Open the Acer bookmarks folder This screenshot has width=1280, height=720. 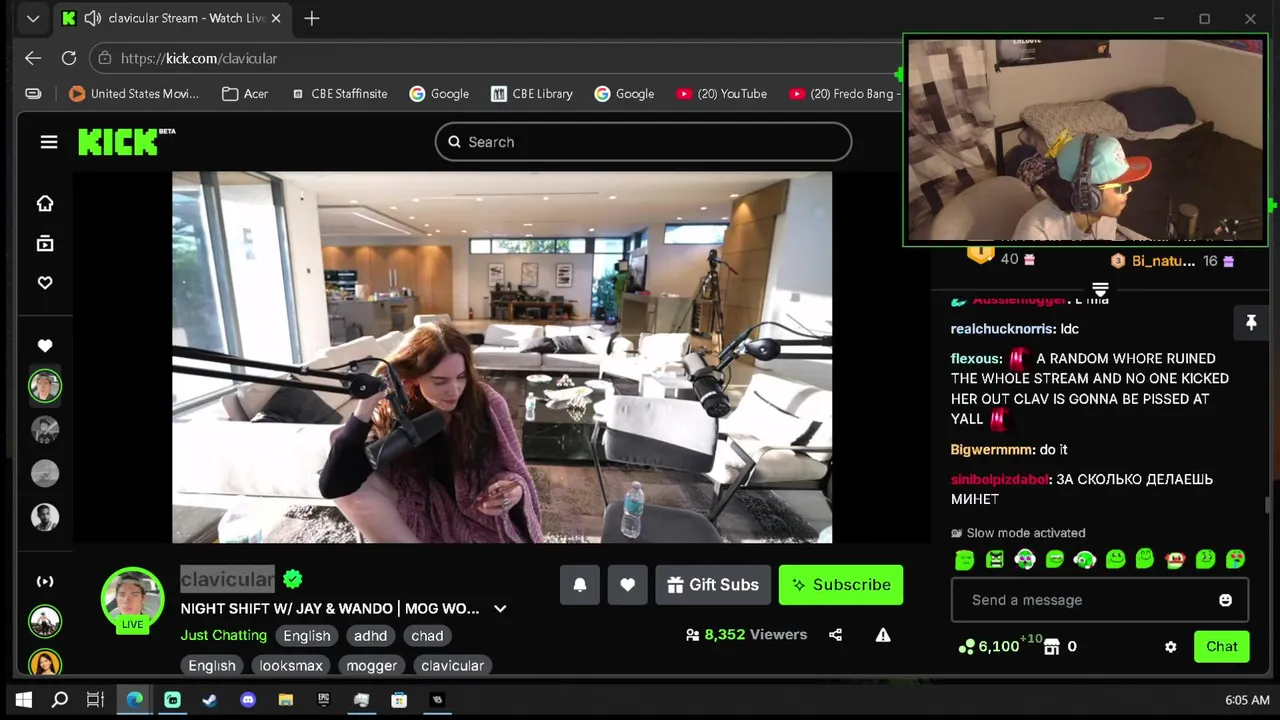pos(245,93)
